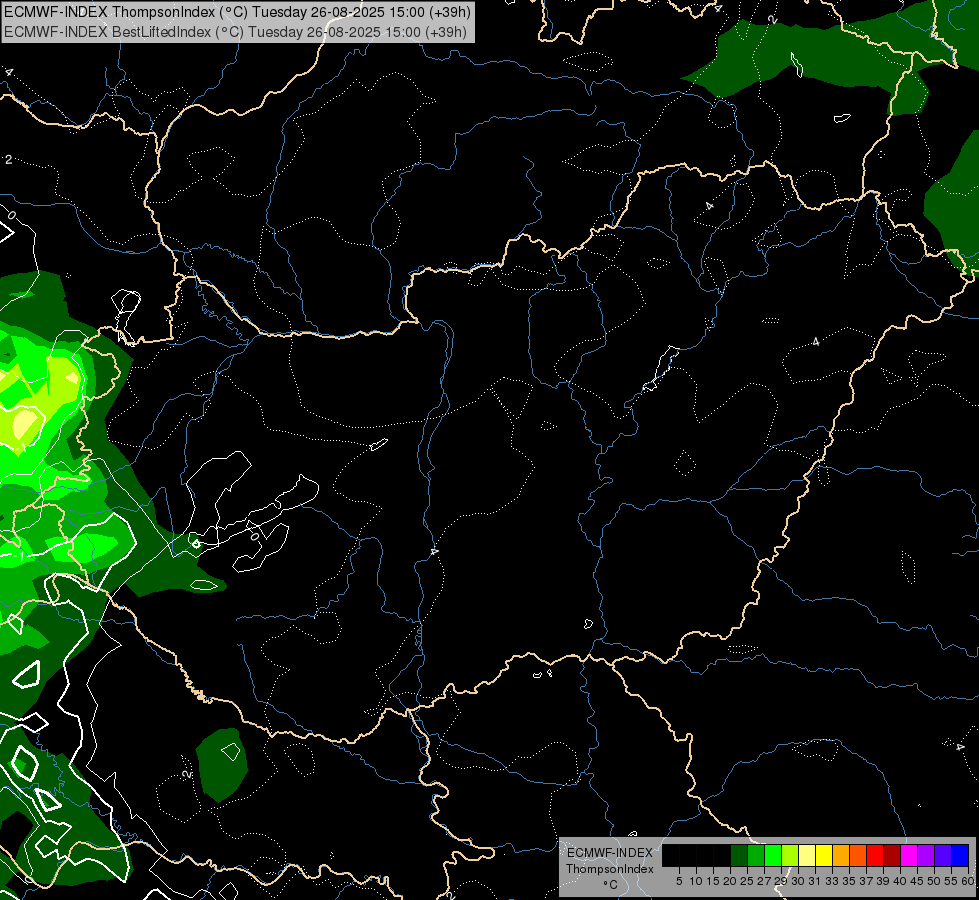The height and width of the screenshot is (900, 979).
Task: Click the legend tick value 25
Action: tap(747, 881)
